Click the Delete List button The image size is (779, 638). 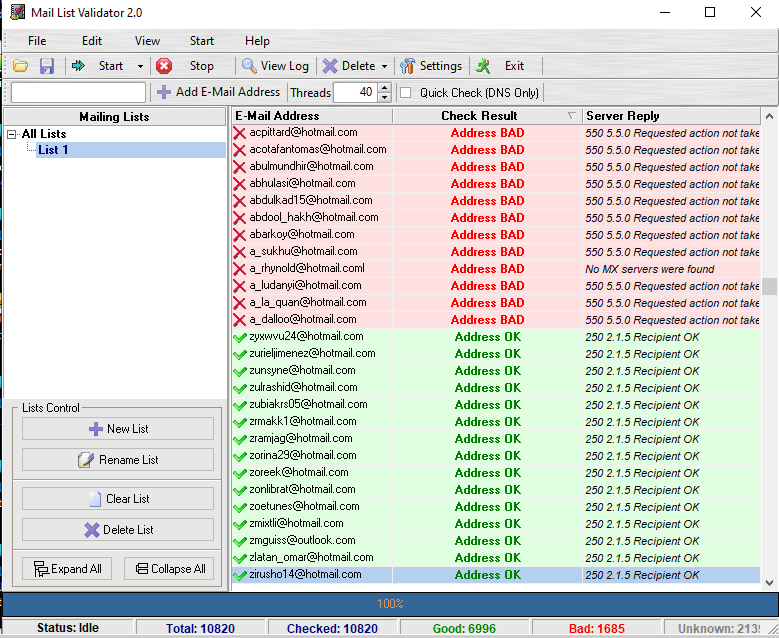point(118,530)
